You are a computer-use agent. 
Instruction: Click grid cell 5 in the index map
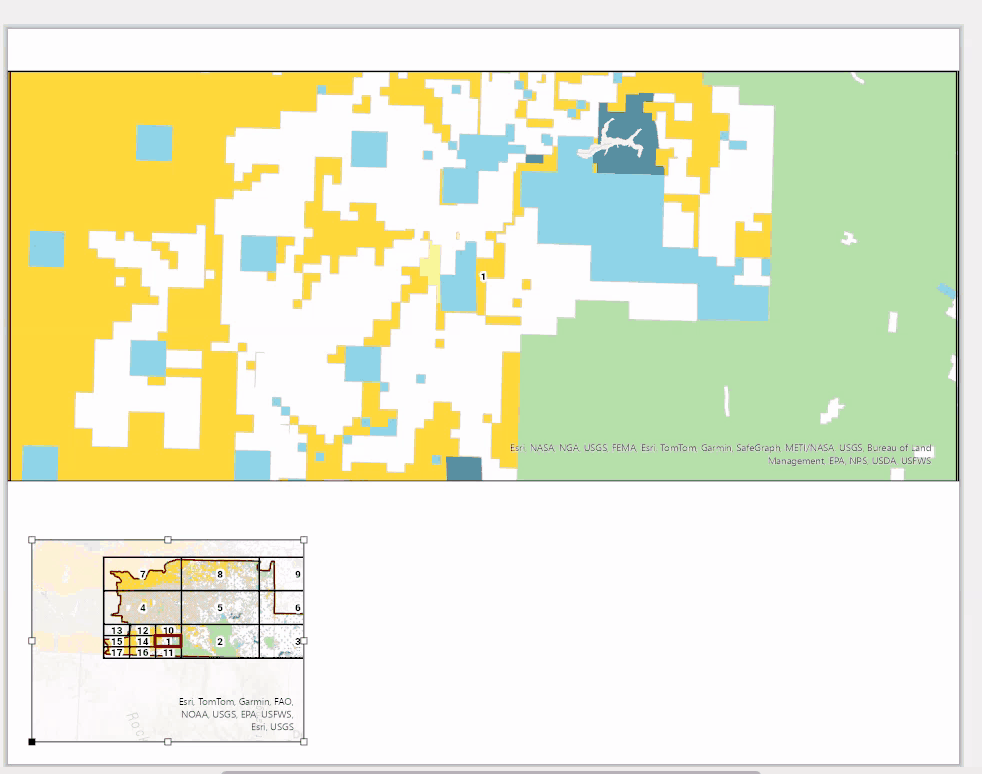point(220,607)
